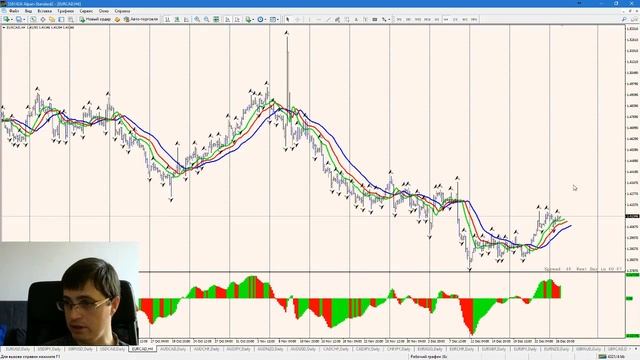
Task: Open the Сервис menu
Action: point(86,11)
